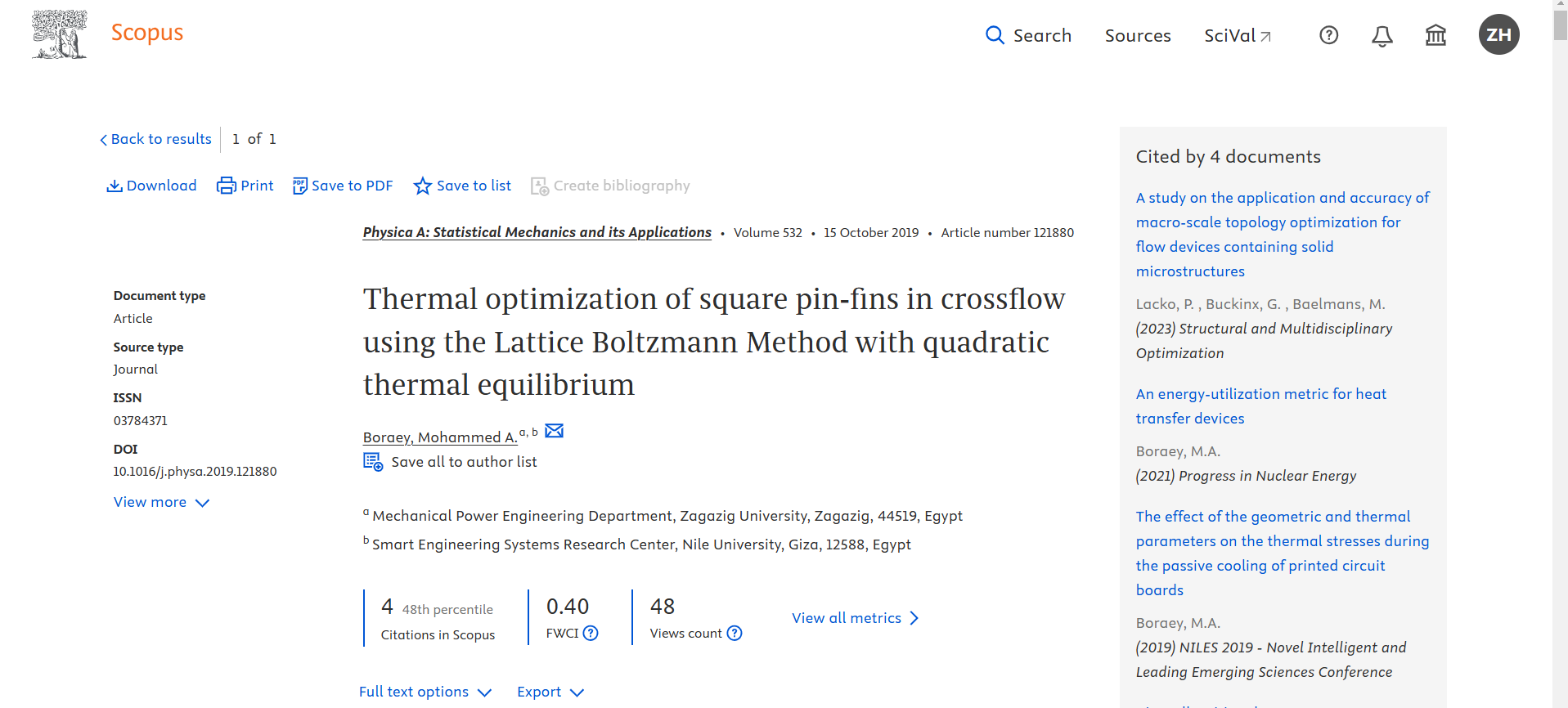This screenshot has width=1568, height=708.
Task: Click the DOI value 10.1016/j.physa.2019.121880
Action: 195,472
